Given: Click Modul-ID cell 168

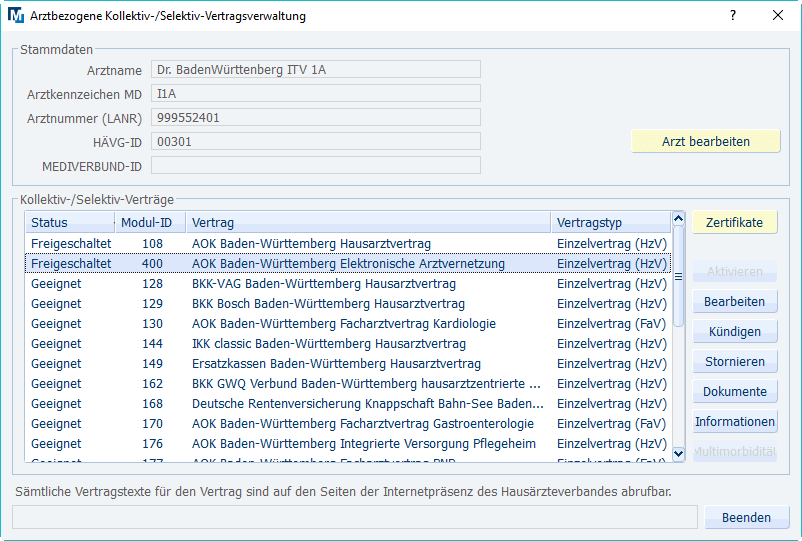Looking at the screenshot, I should click(x=152, y=403).
